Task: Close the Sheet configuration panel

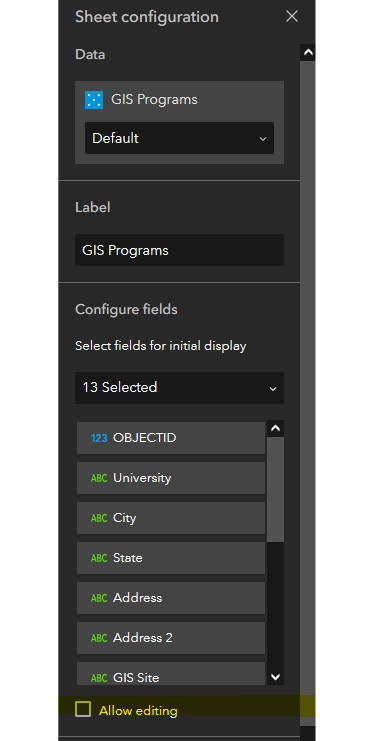Action: tap(292, 17)
